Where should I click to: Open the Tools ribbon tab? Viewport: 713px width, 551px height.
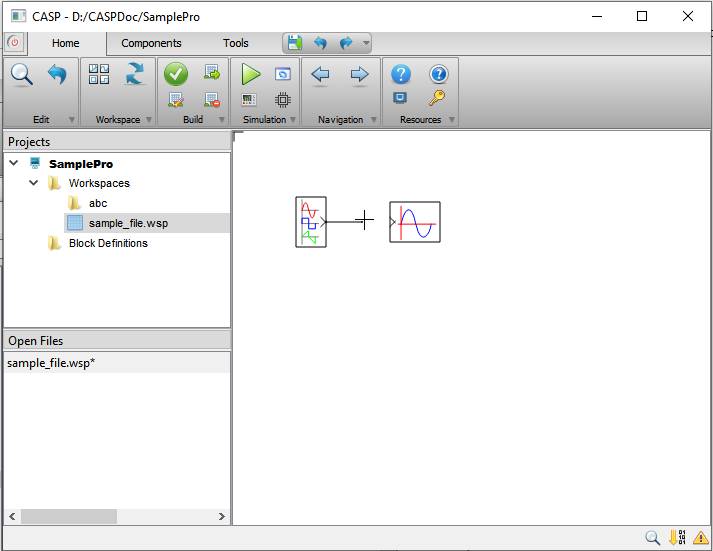tap(236, 43)
